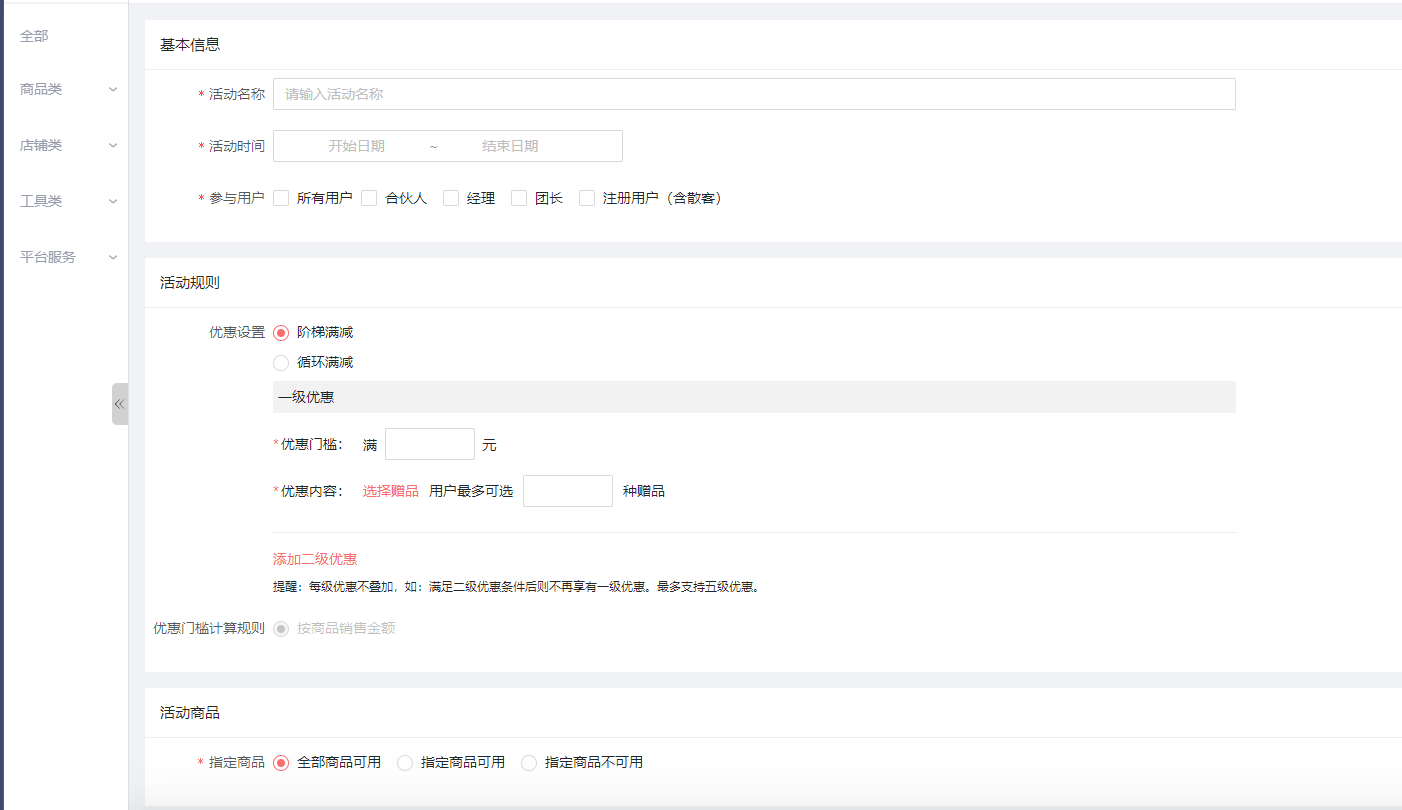Click the 选择赠品 link
The height and width of the screenshot is (810, 1402).
[x=390, y=491]
